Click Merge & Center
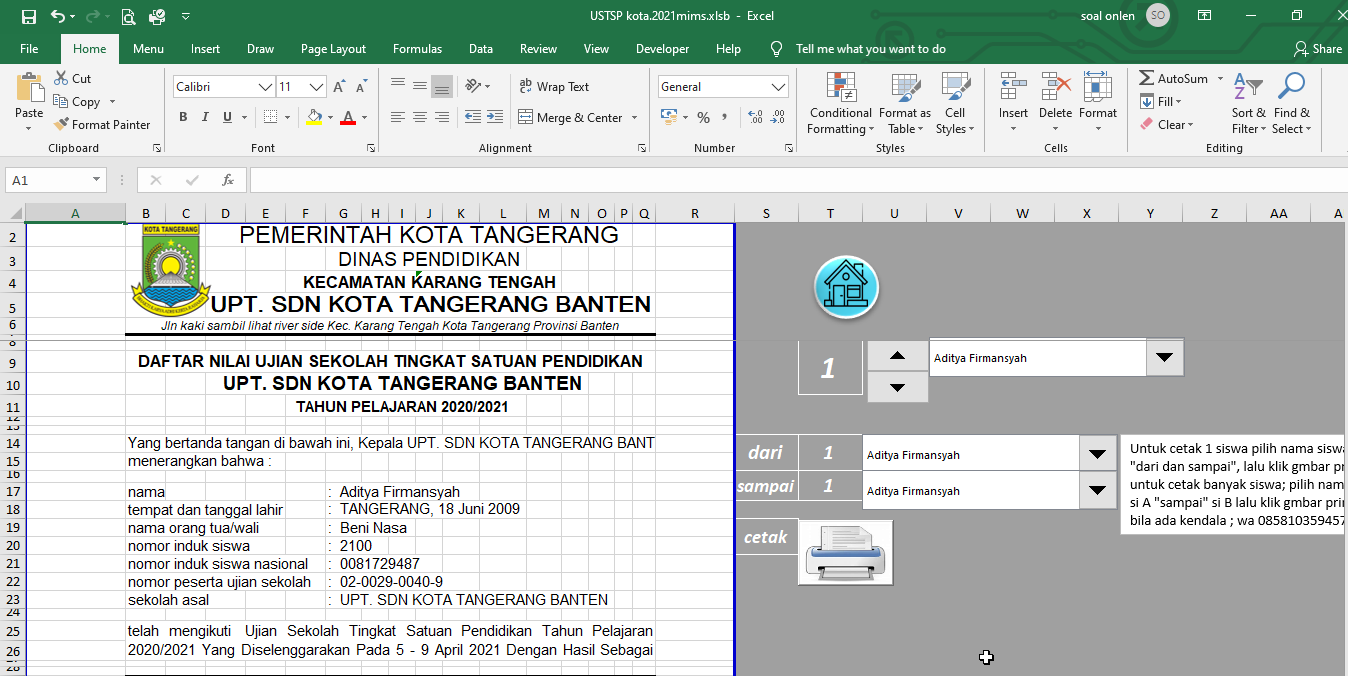This screenshot has width=1348, height=676. [571, 117]
